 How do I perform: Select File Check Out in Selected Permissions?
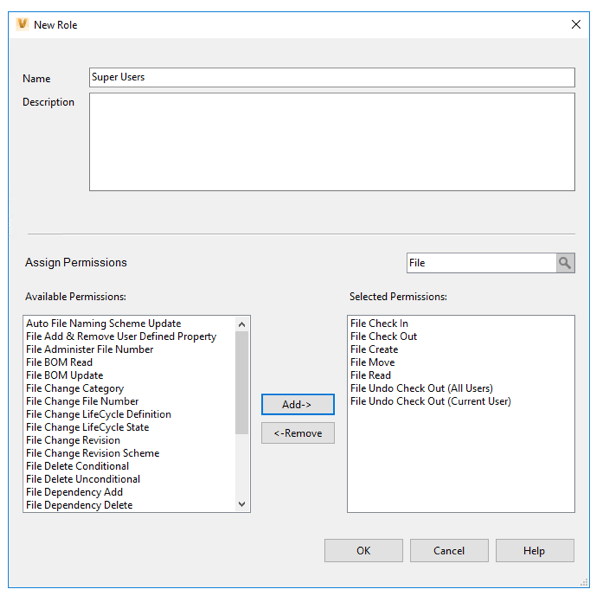coord(383,336)
